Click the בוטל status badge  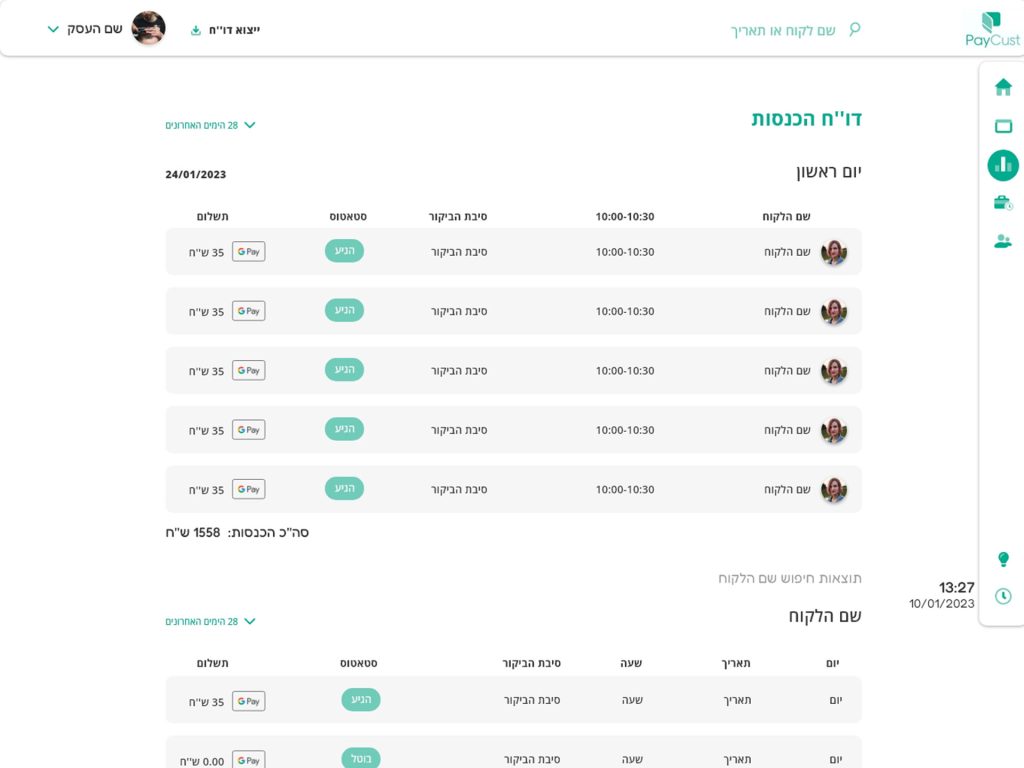click(x=360, y=758)
